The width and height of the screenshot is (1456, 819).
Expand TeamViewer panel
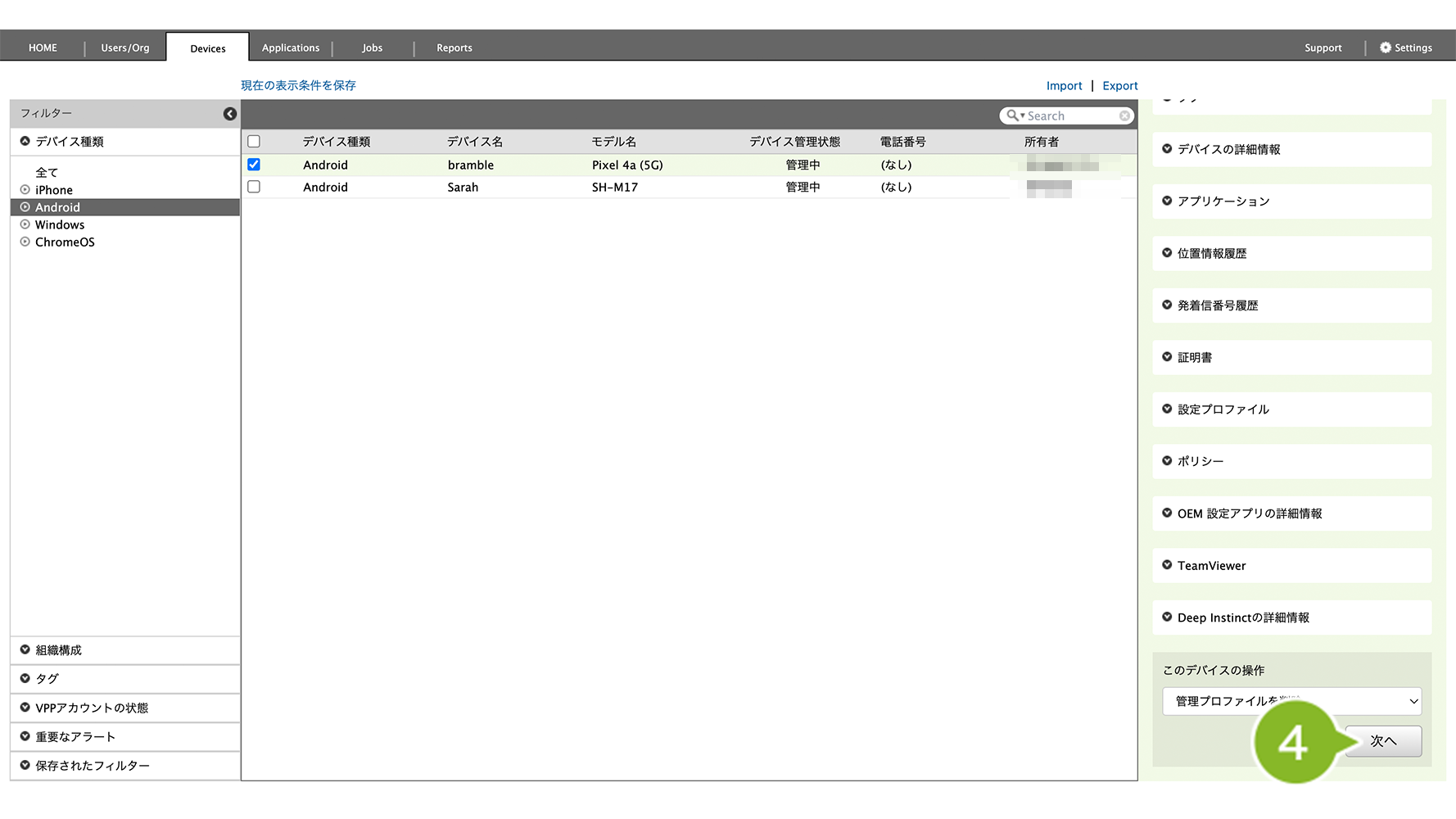coord(1291,565)
